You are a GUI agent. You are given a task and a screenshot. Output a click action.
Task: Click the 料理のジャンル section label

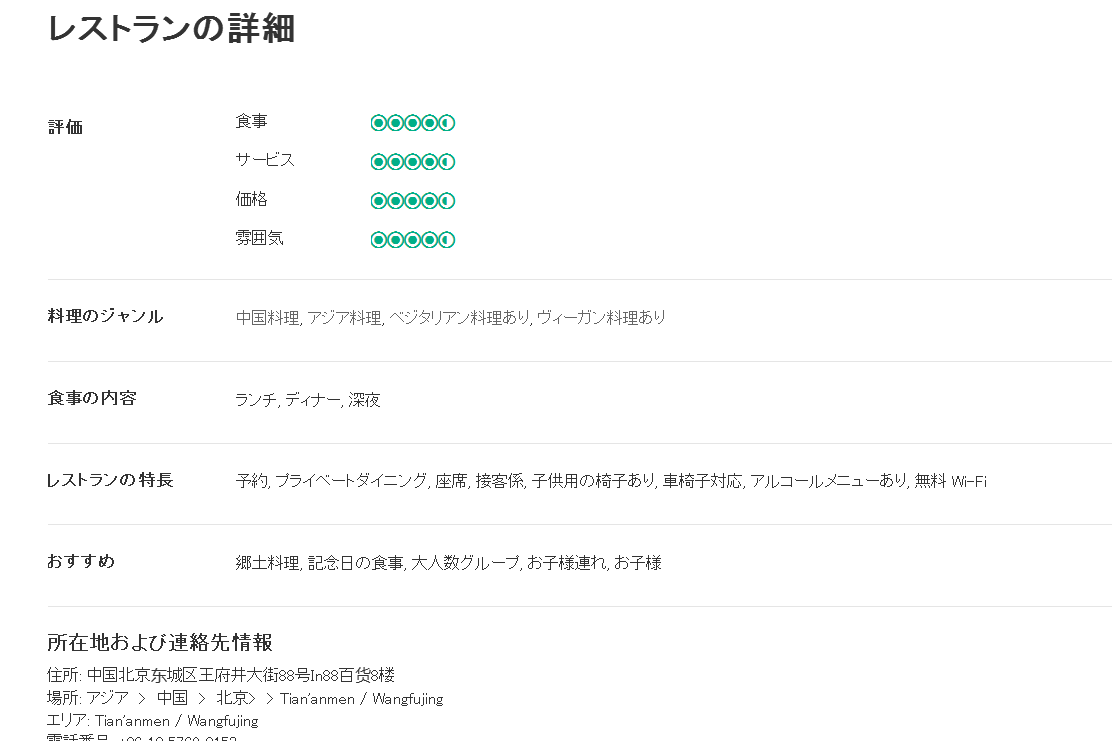[x=105, y=316]
